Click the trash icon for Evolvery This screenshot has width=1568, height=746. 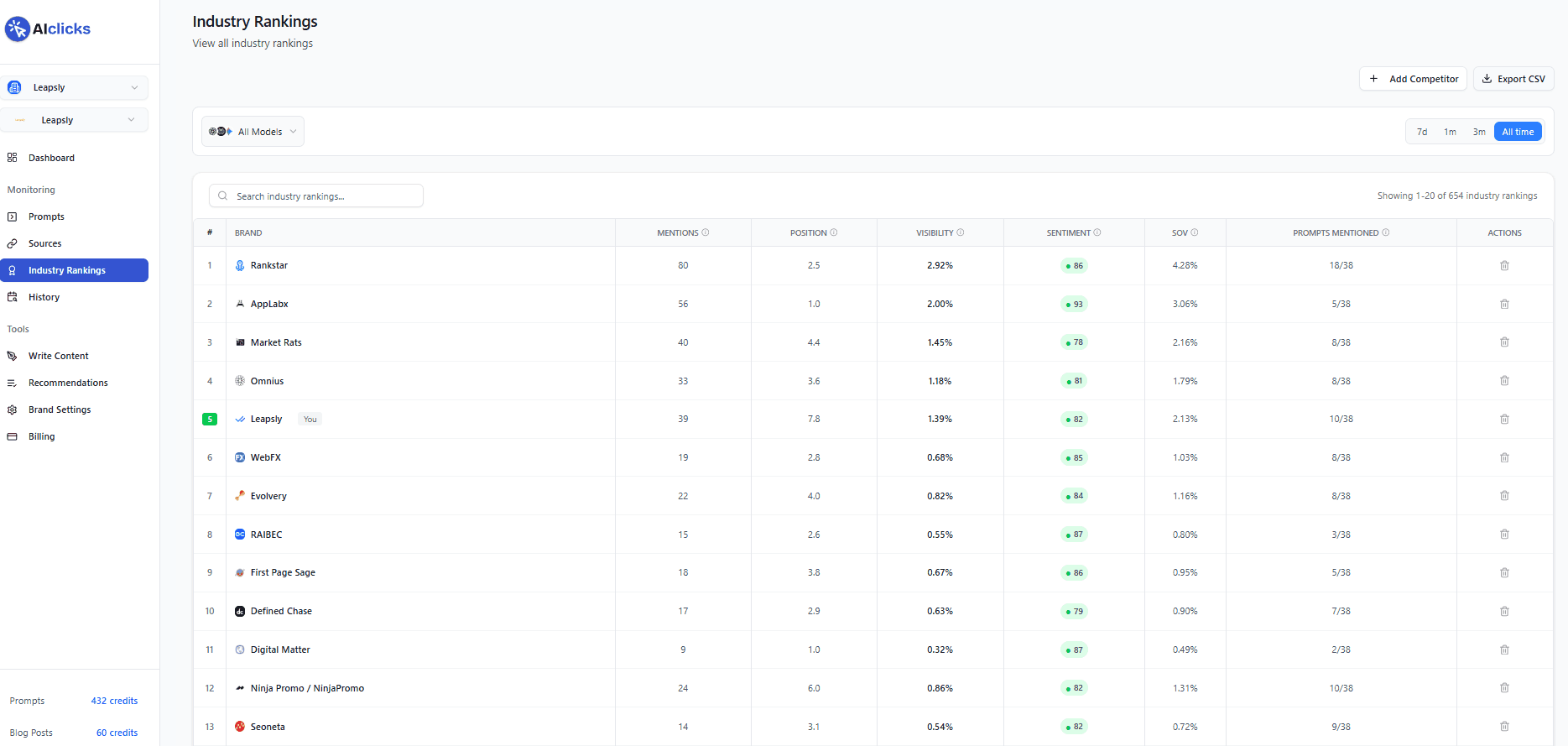pos(1504,496)
